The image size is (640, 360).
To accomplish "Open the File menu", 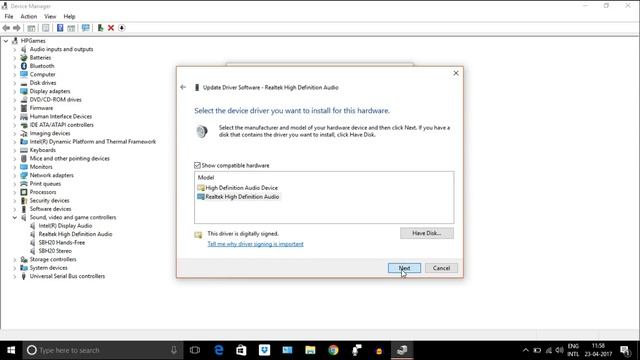I will [9, 16].
